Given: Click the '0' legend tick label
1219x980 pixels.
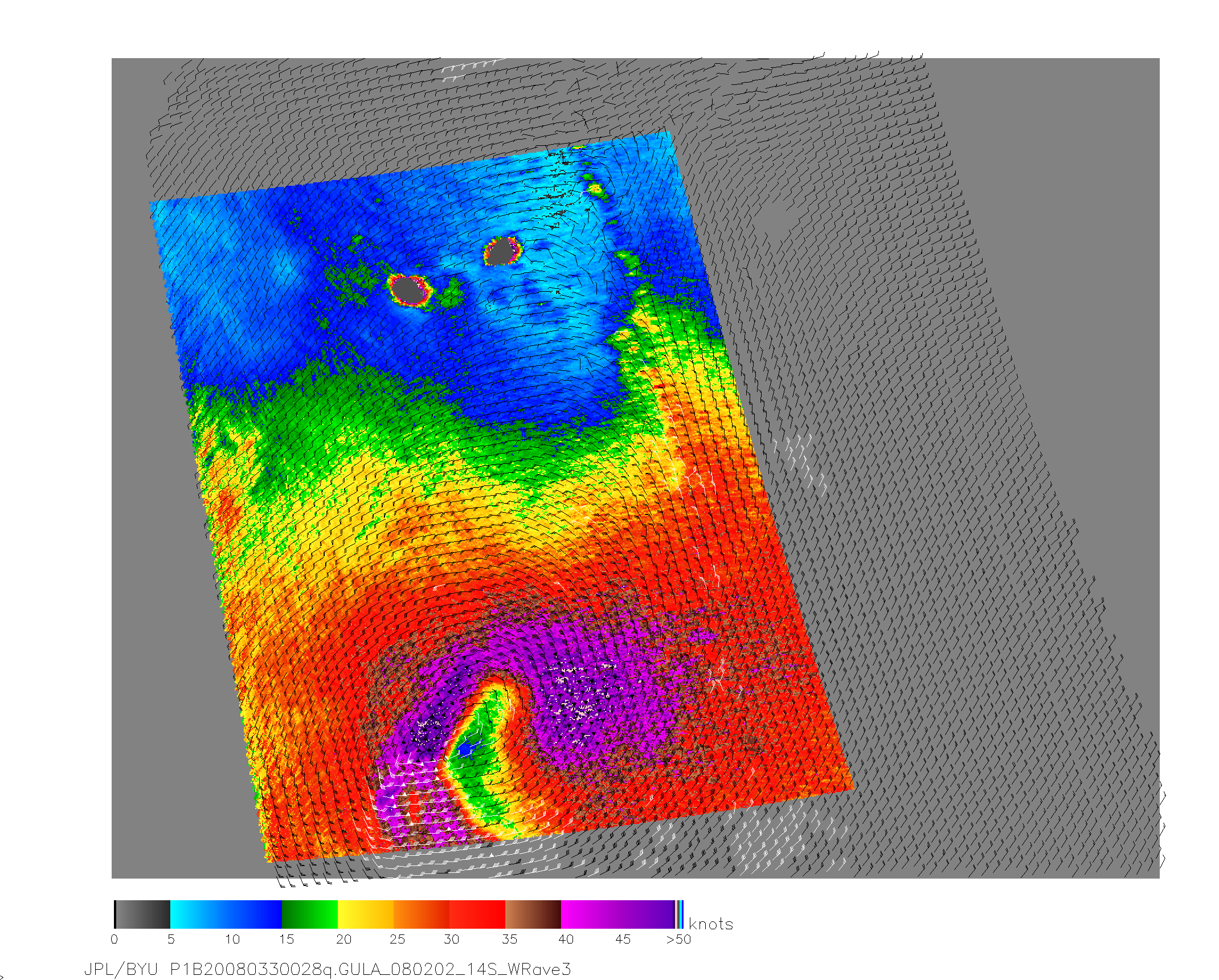Looking at the screenshot, I should tap(114, 940).
